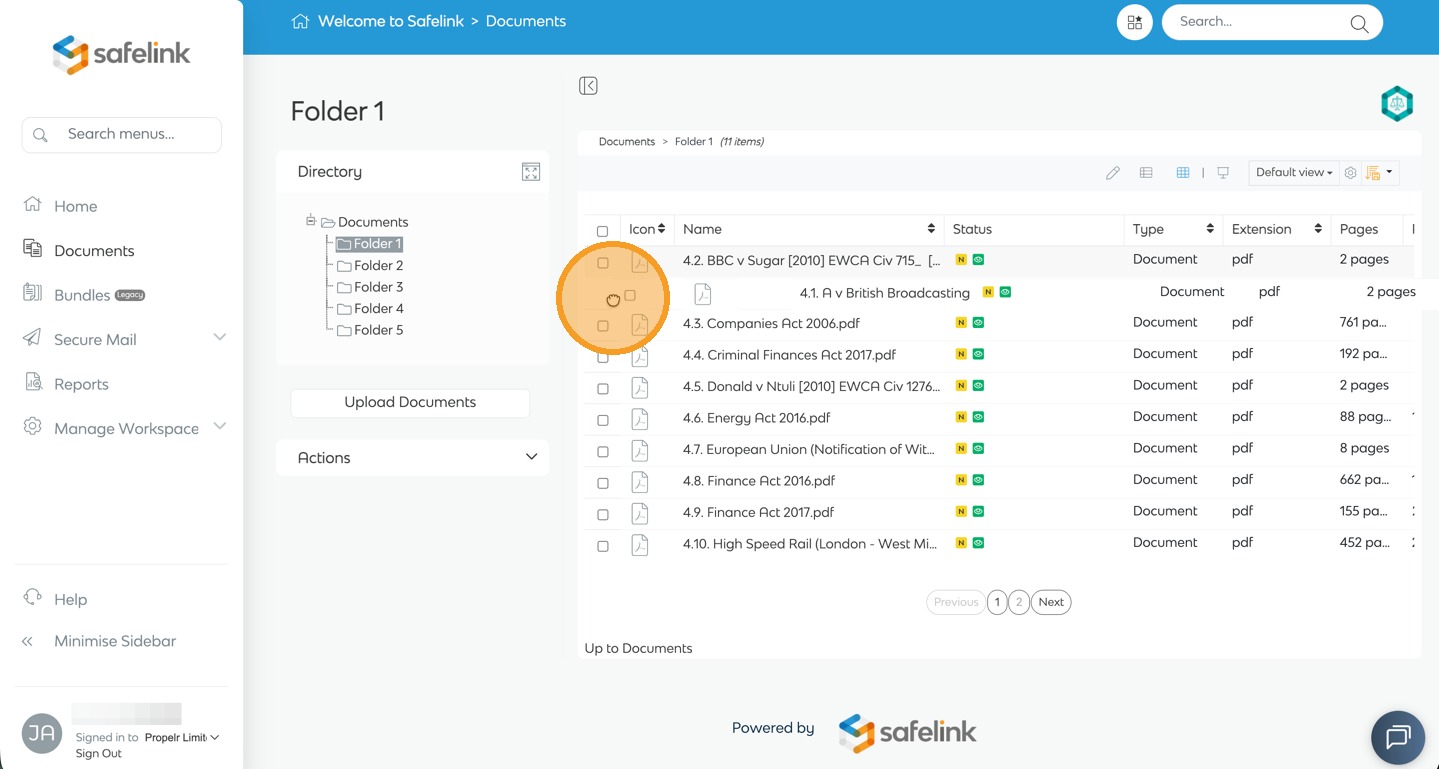Select Folder 3 in directory tree
Viewport: 1439px width, 769px height.
[378, 287]
